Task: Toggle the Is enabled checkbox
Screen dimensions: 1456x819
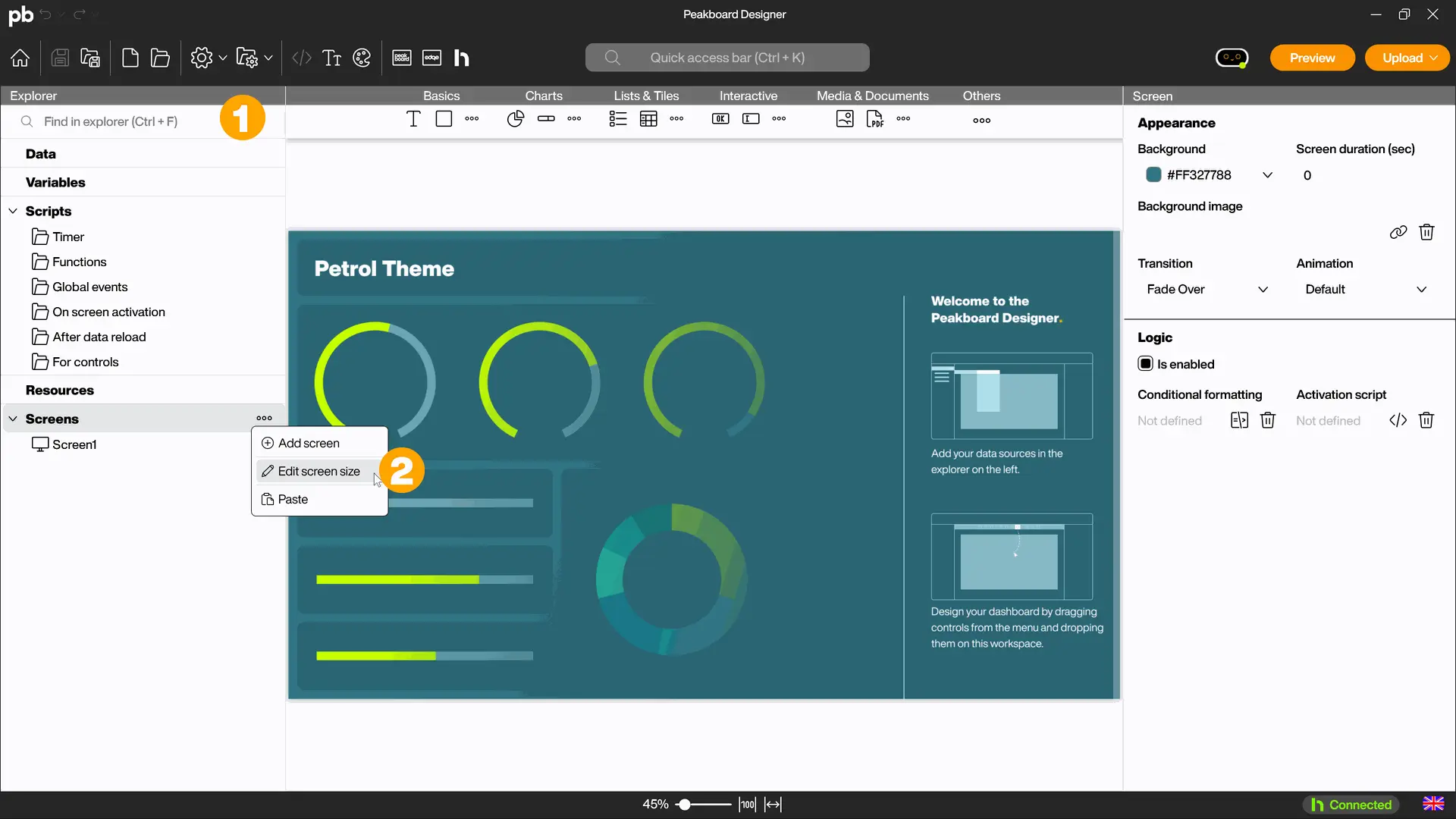Action: [1146, 364]
